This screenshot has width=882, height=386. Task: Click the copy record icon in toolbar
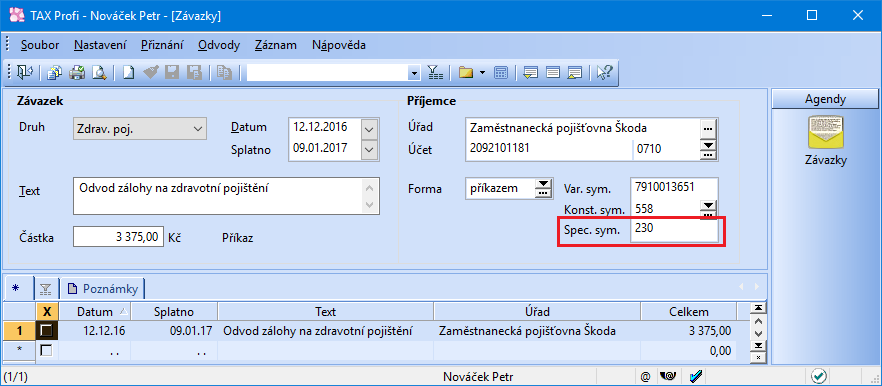[x=224, y=73]
